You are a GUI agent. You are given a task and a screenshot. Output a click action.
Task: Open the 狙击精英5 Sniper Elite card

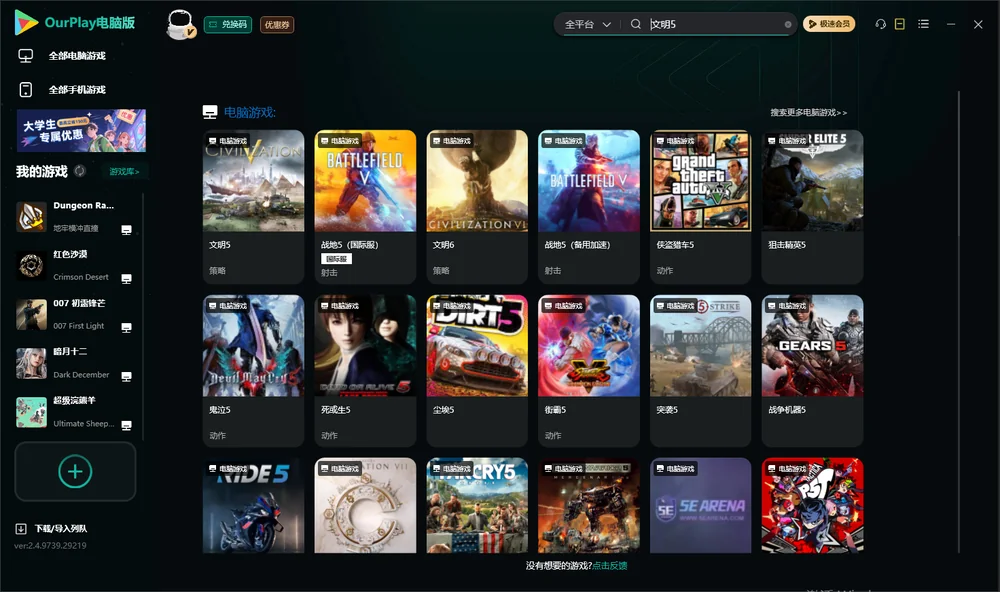(812, 207)
